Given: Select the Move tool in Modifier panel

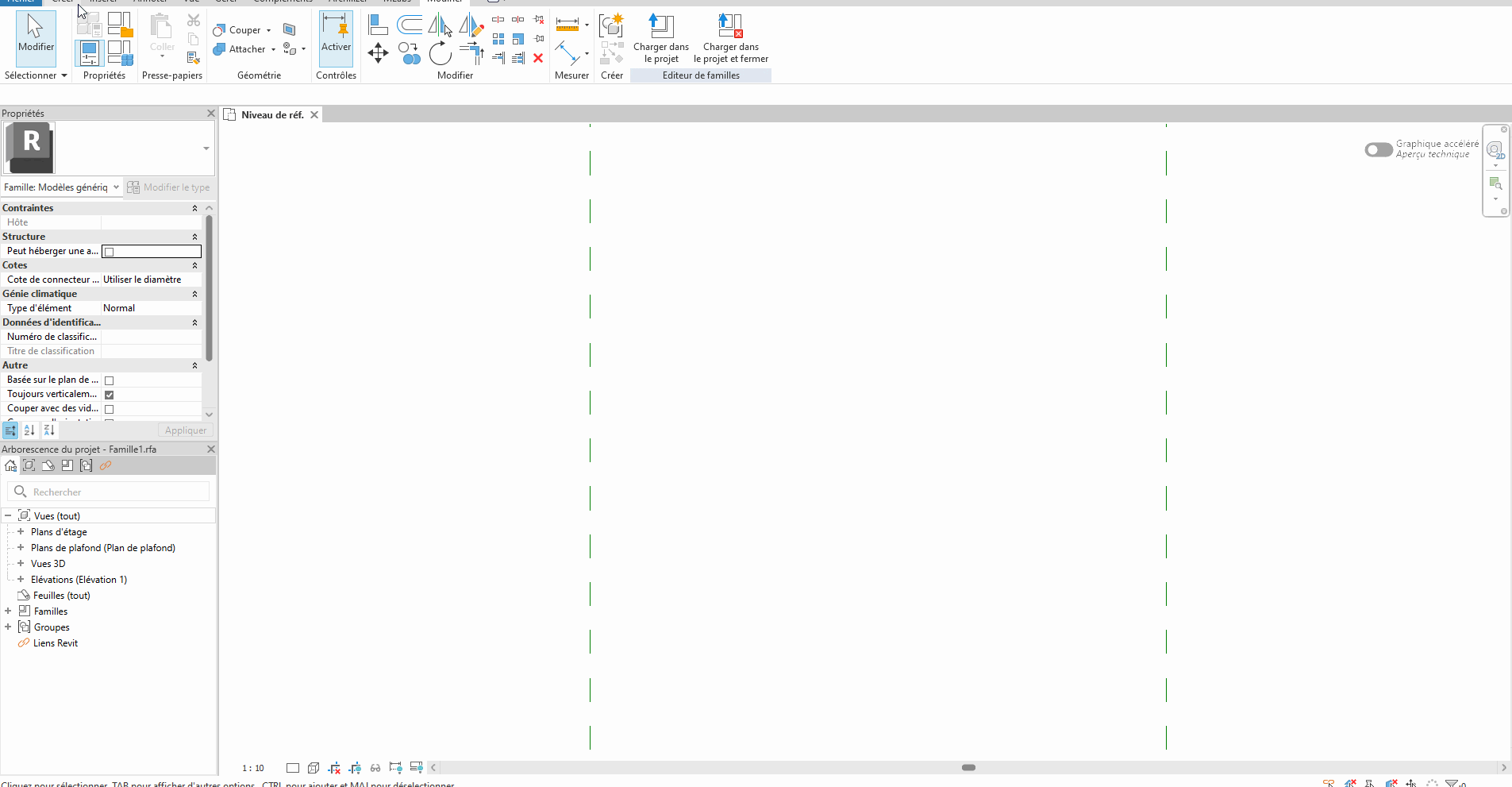Looking at the screenshot, I should pyautogui.click(x=378, y=53).
